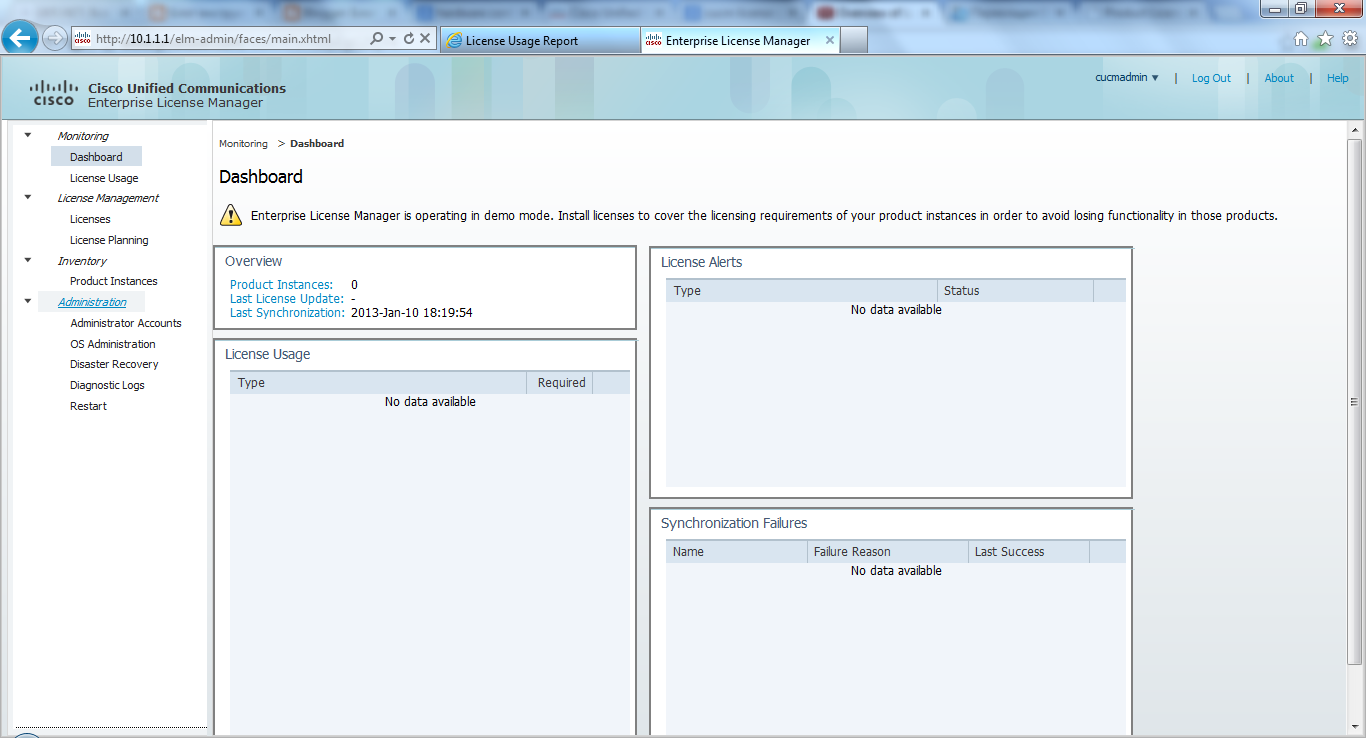Click the License Management section heading
Screen dimensions: 1366x738
pyautogui.click(x=108, y=198)
